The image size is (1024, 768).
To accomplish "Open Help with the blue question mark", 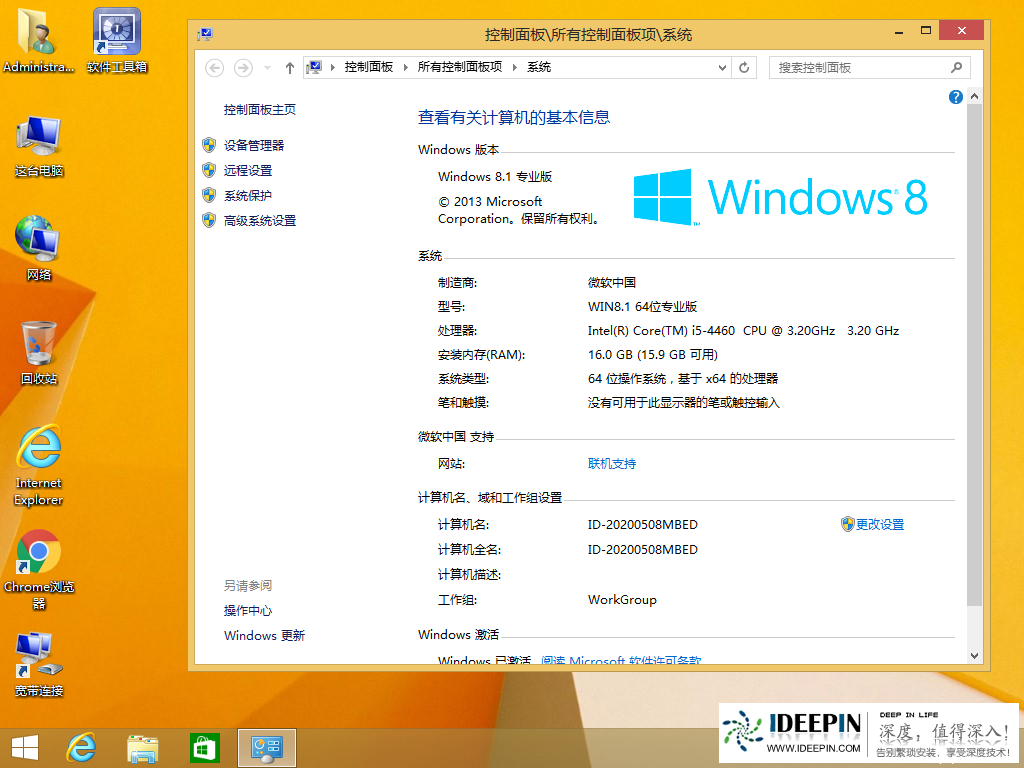I will point(955,97).
